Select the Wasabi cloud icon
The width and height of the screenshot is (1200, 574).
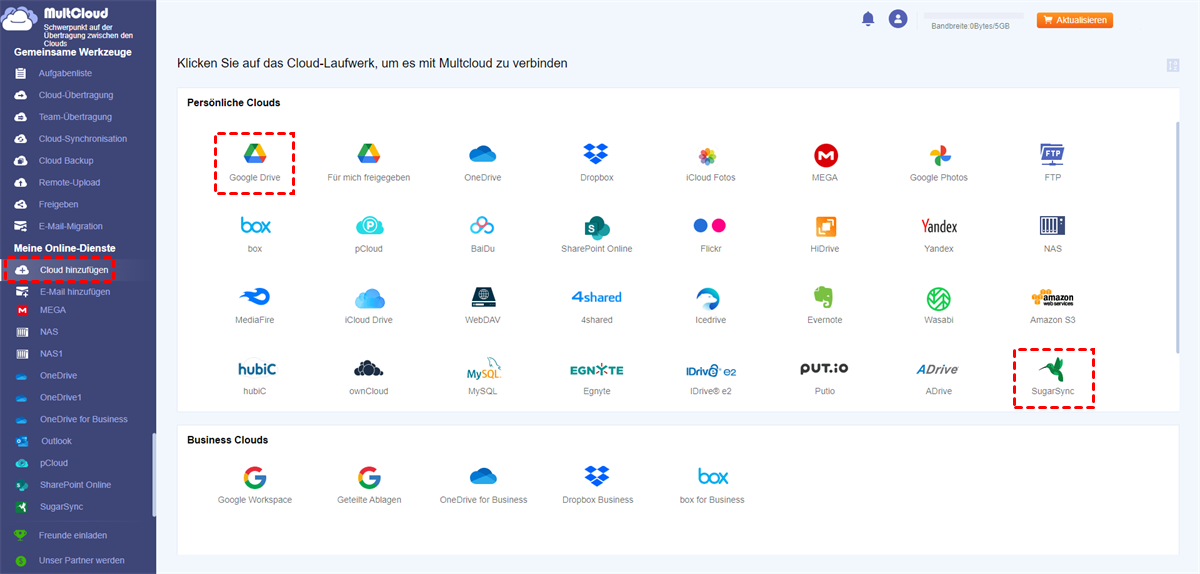click(939, 298)
